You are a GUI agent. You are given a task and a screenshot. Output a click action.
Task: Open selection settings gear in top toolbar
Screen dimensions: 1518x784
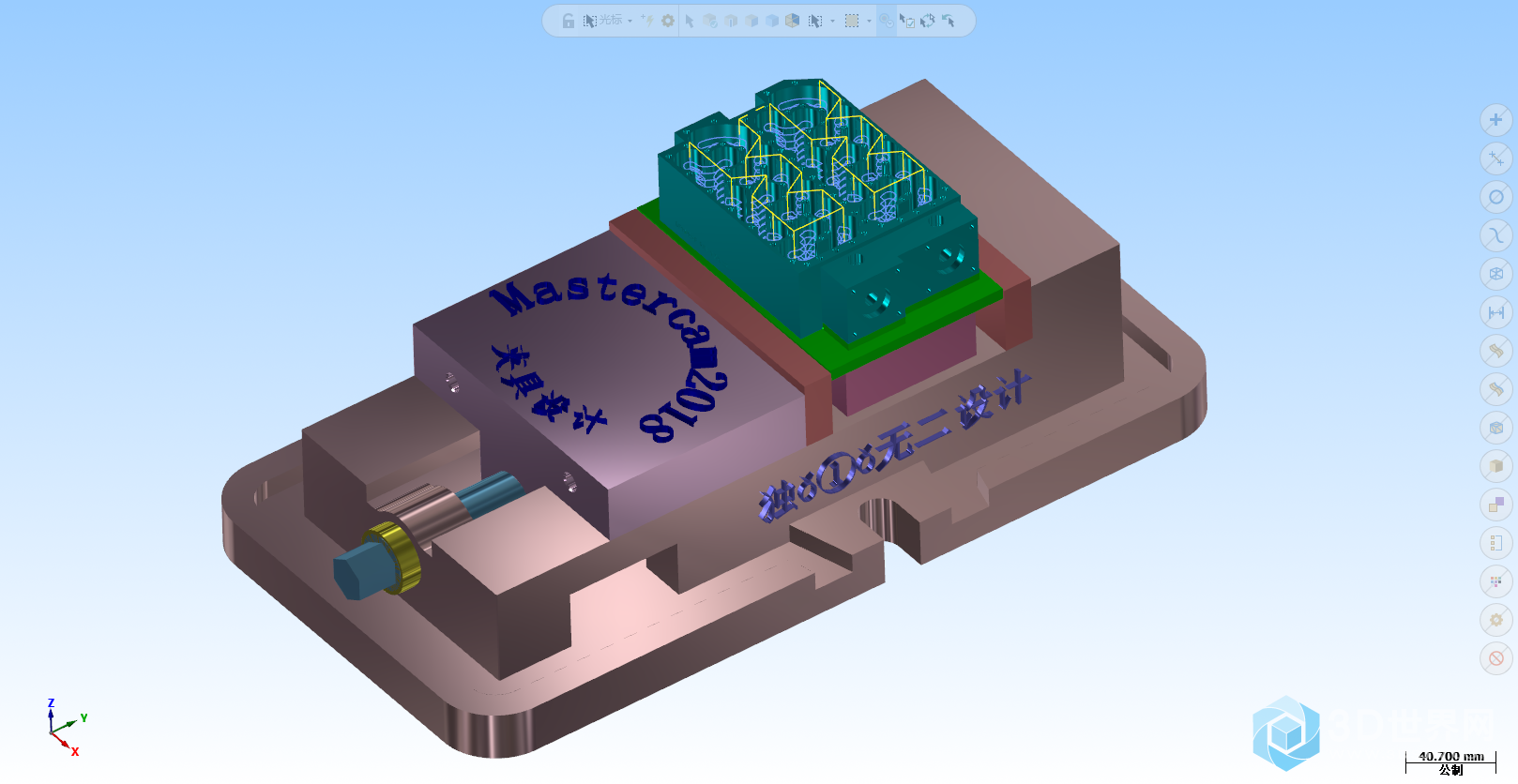pyautogui.click(x=668, y=21)
